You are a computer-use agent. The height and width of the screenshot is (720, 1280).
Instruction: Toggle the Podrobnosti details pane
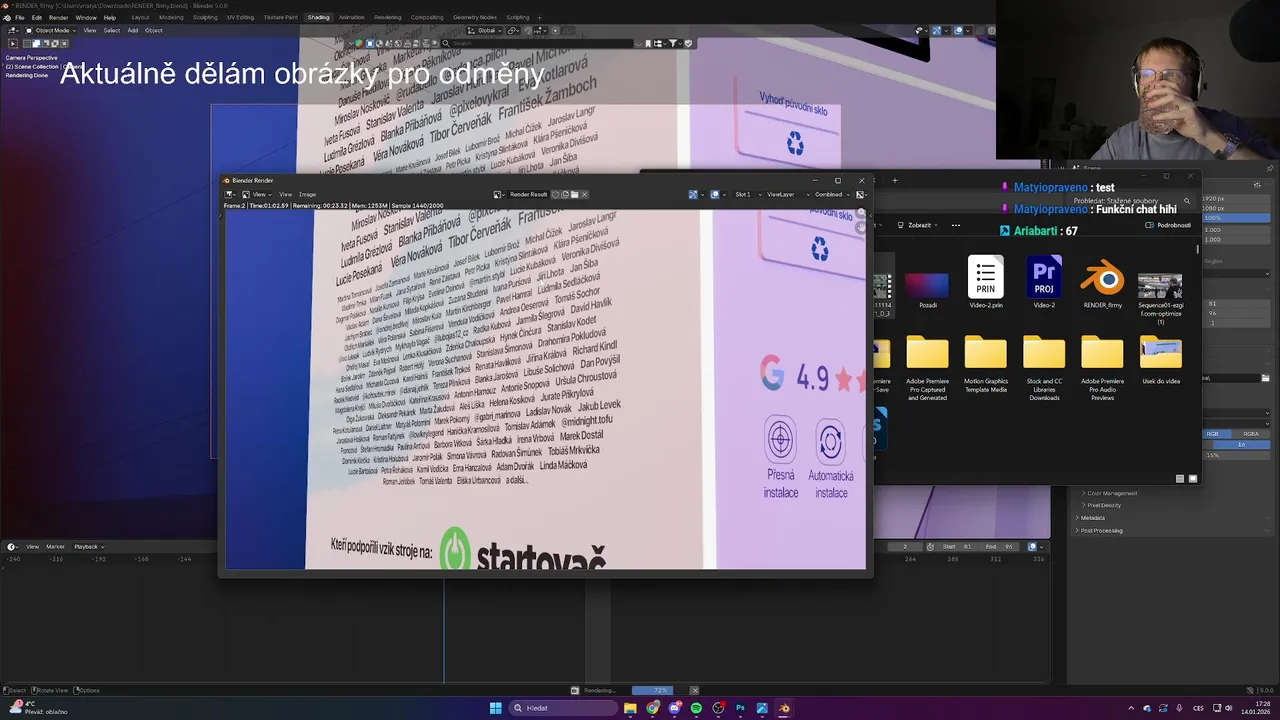1169,225
